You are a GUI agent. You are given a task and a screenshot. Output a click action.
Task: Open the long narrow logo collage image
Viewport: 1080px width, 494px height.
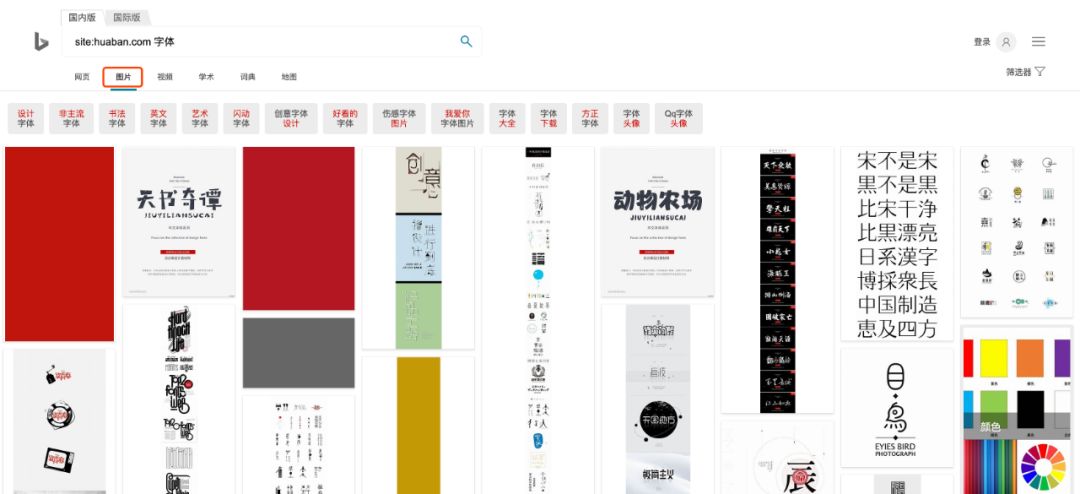point(538,320)
